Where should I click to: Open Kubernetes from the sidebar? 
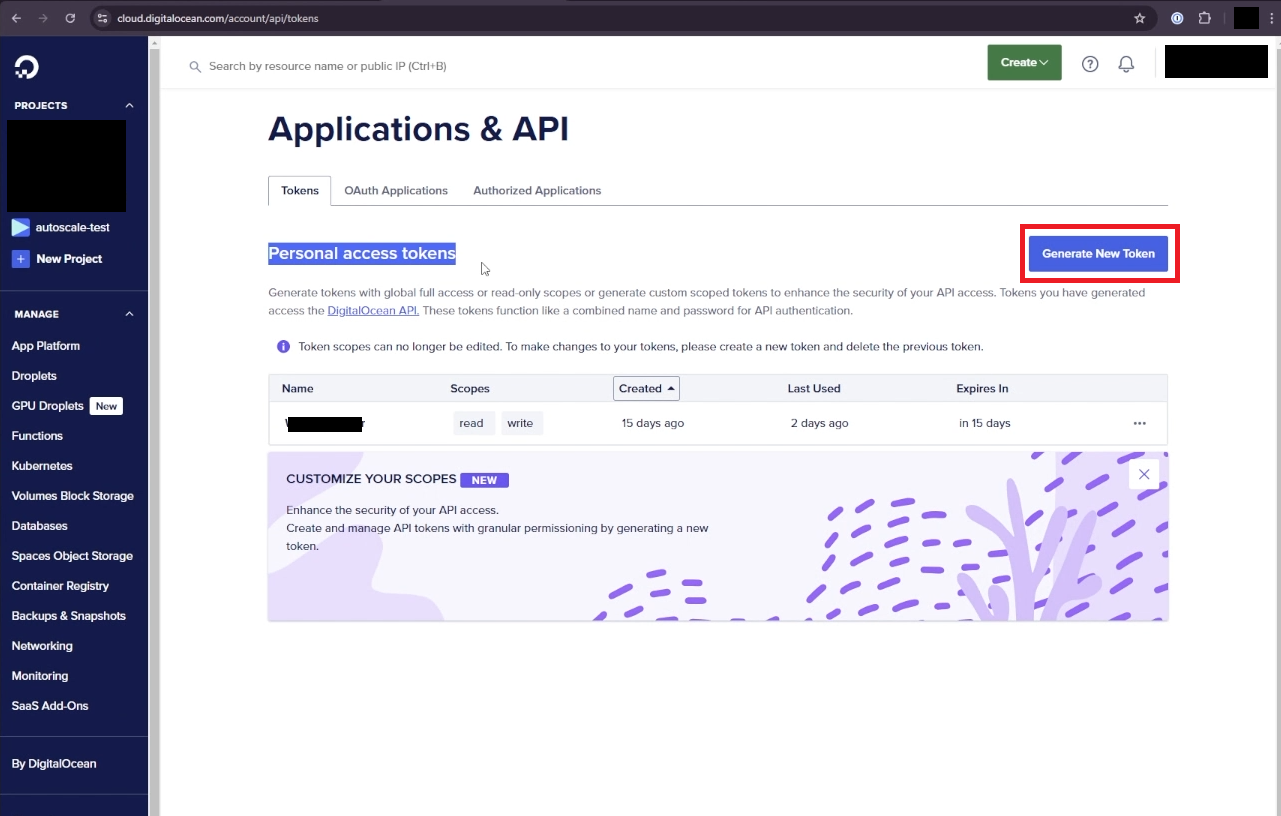42,465
